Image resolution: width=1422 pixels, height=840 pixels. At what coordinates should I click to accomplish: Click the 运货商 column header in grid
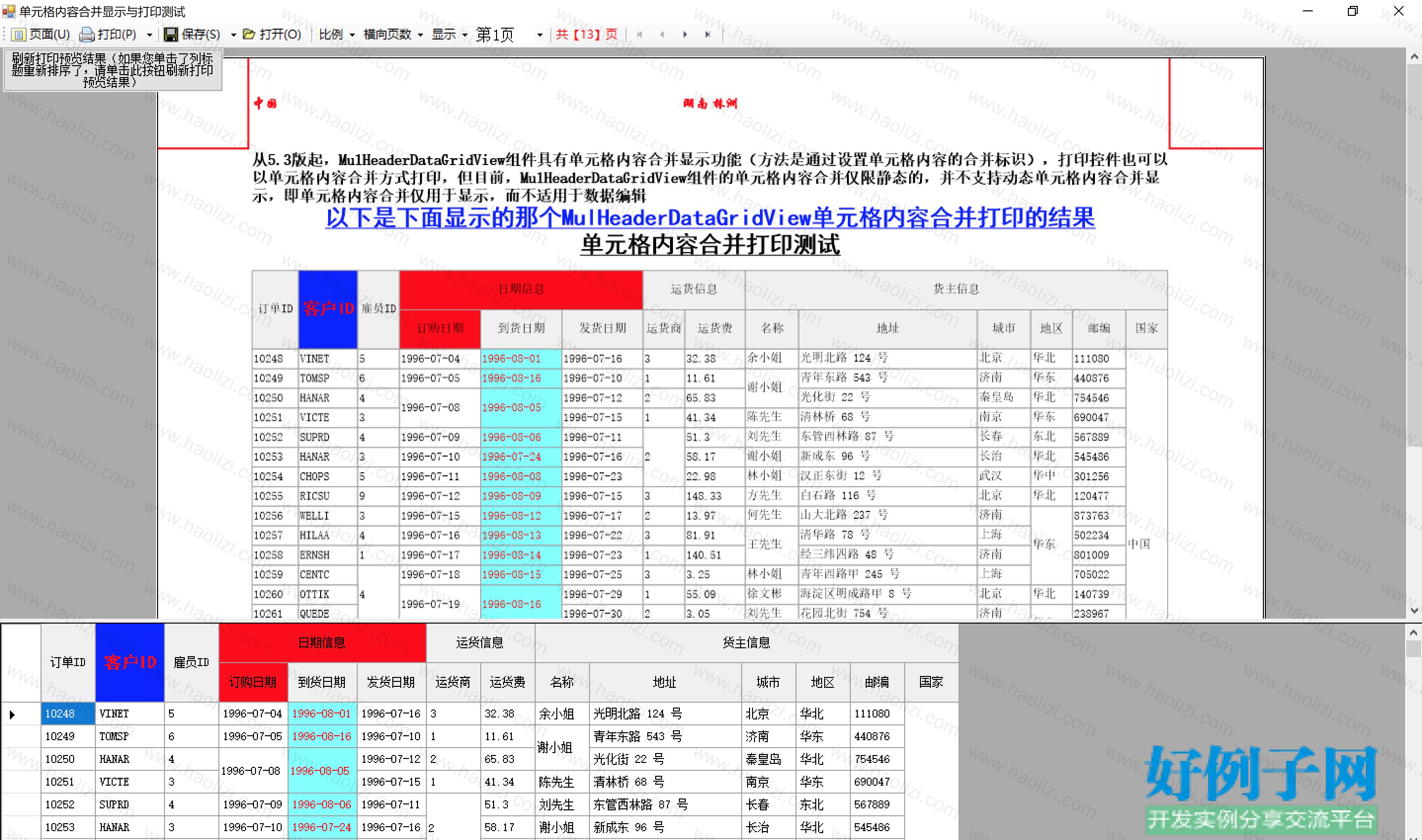coord(453,682)
